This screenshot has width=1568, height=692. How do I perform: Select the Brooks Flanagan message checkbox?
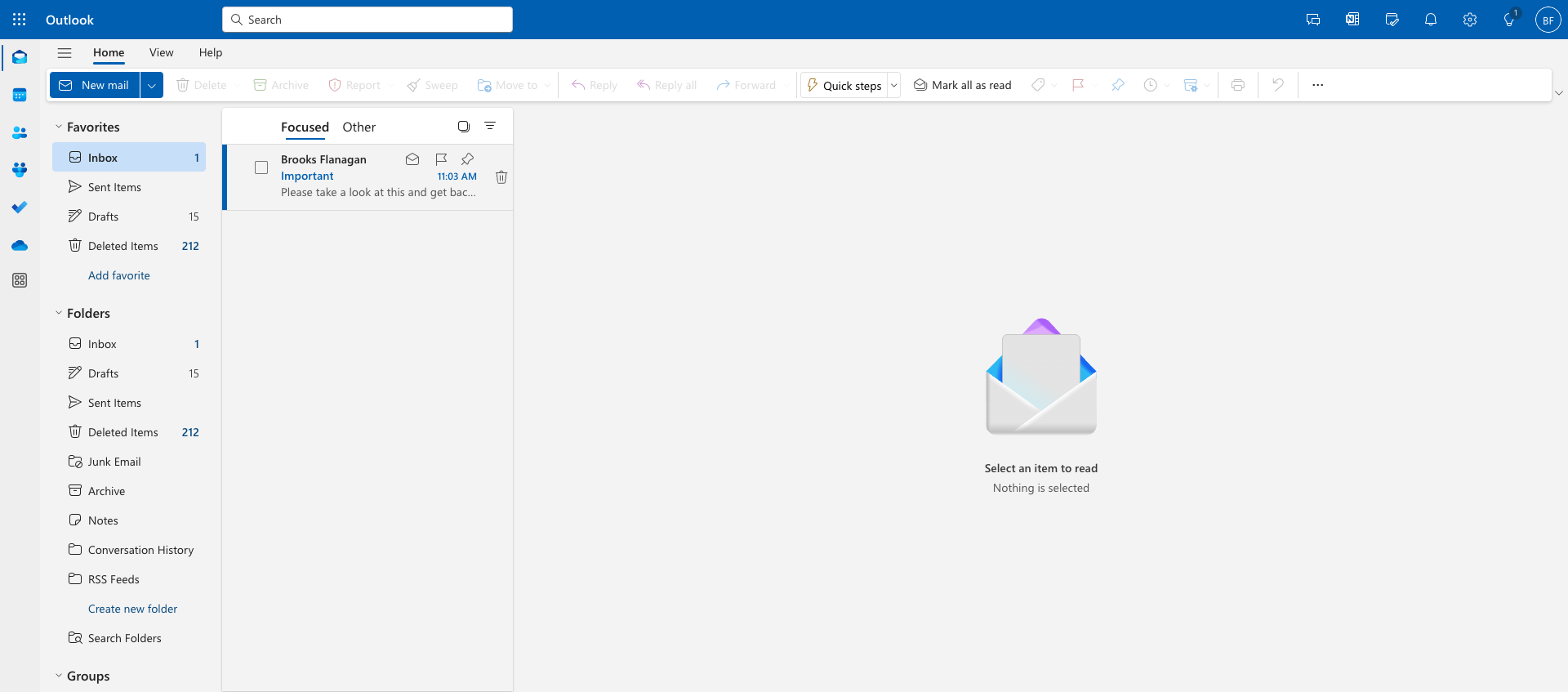261,167
